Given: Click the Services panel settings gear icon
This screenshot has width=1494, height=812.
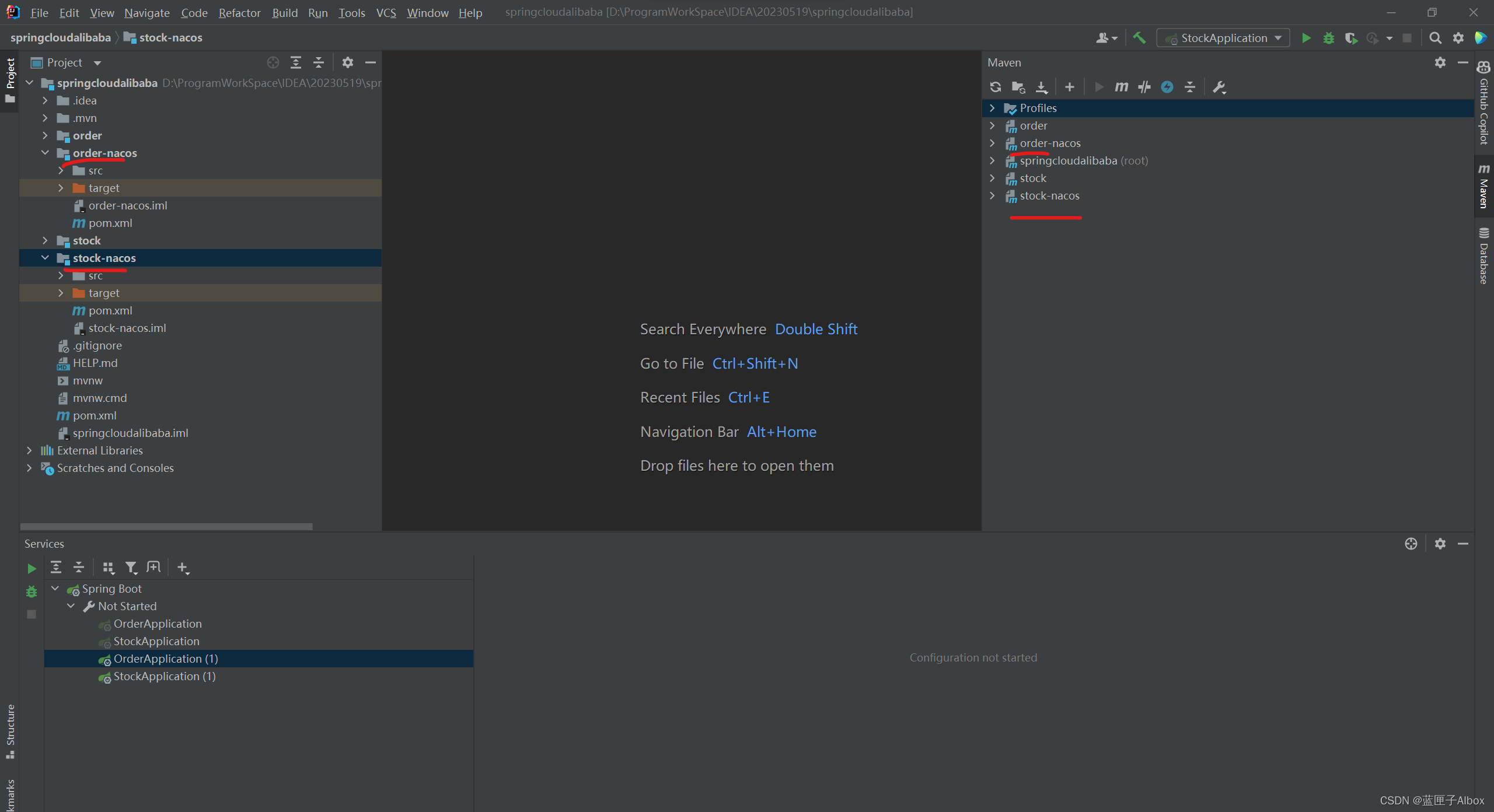Looking at the screenshot, I should point(1440,543).
